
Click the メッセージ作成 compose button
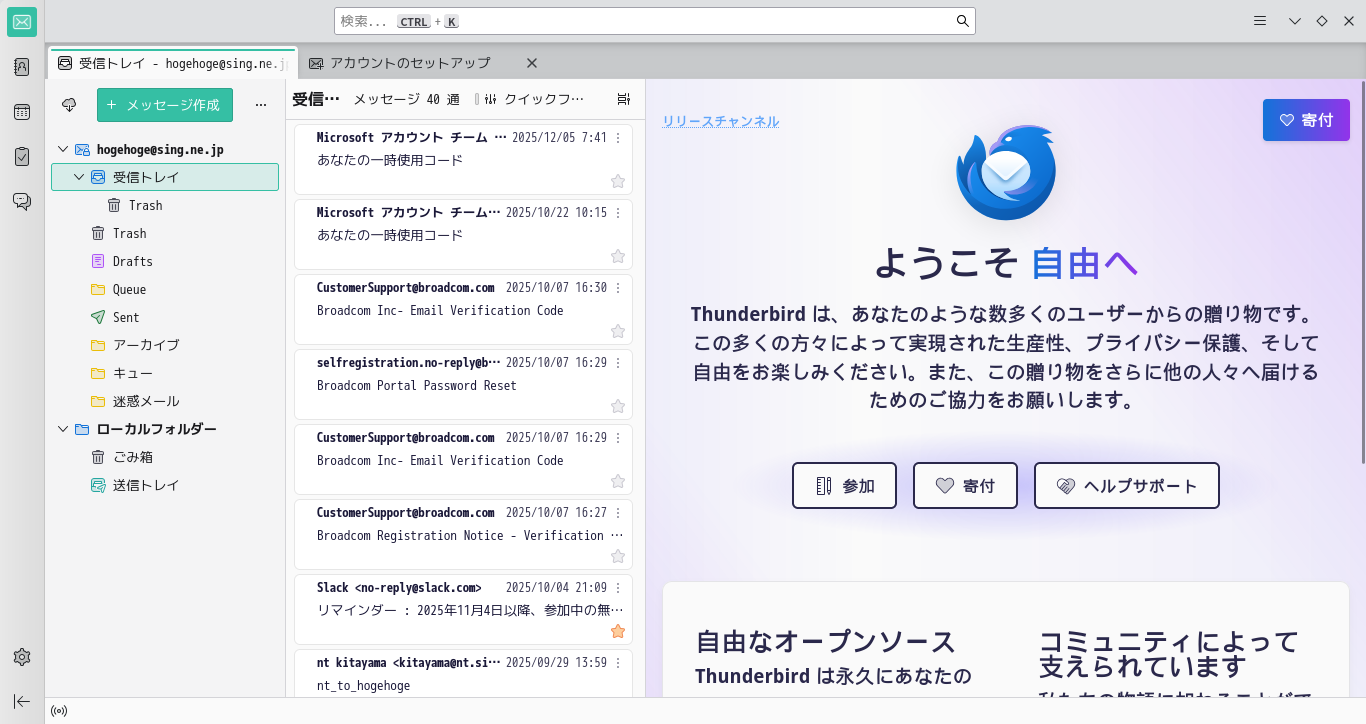pyautogui.click(x=165, y=105)
